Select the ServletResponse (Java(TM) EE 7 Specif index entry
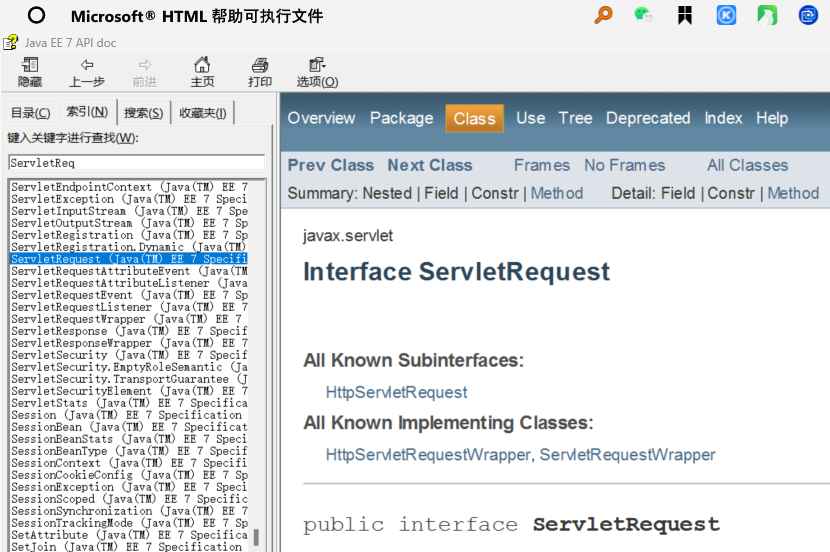830x552 pixels. tap(129, 331)
